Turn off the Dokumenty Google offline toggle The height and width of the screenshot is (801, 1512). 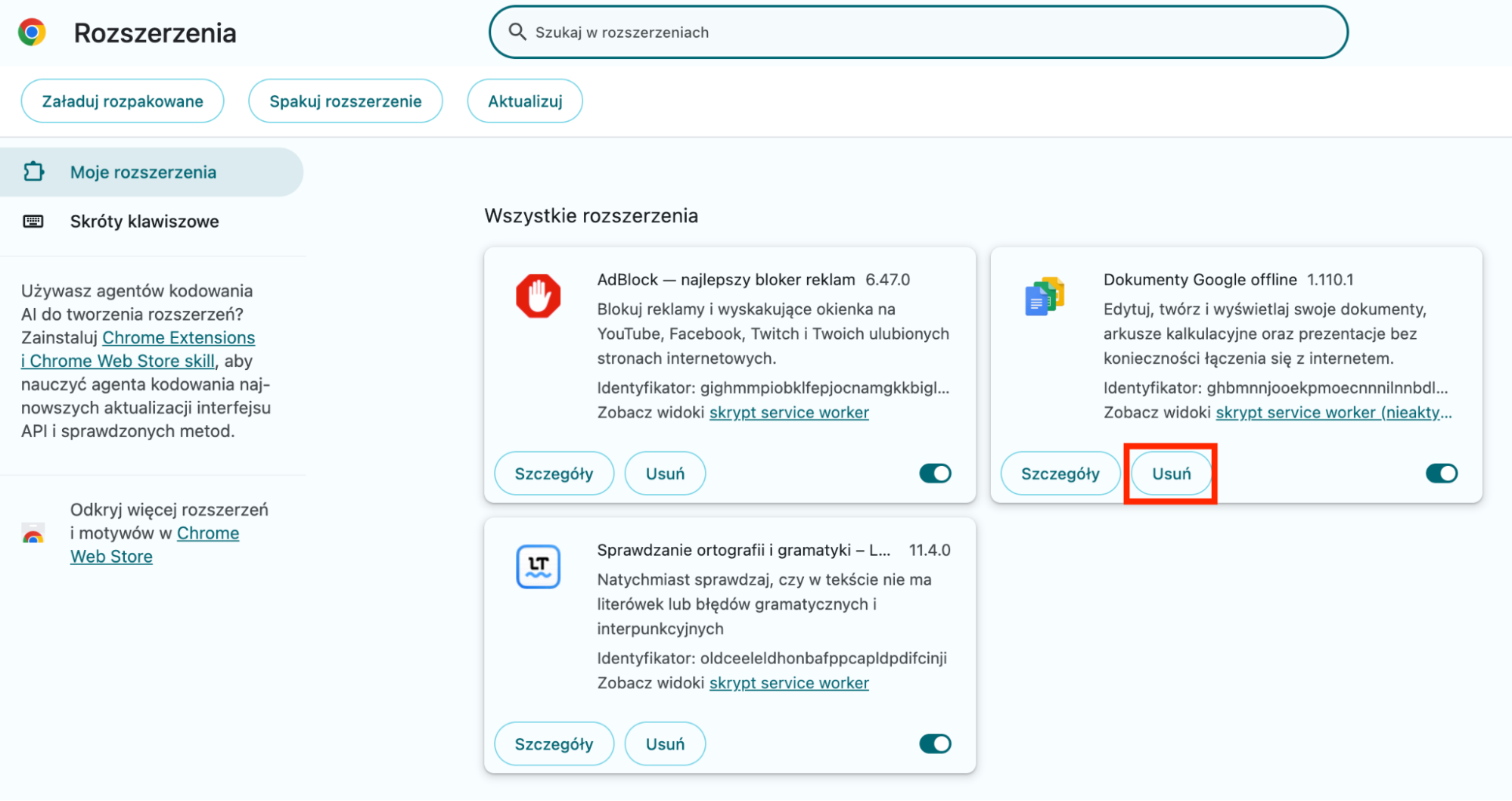[1441, 473]
